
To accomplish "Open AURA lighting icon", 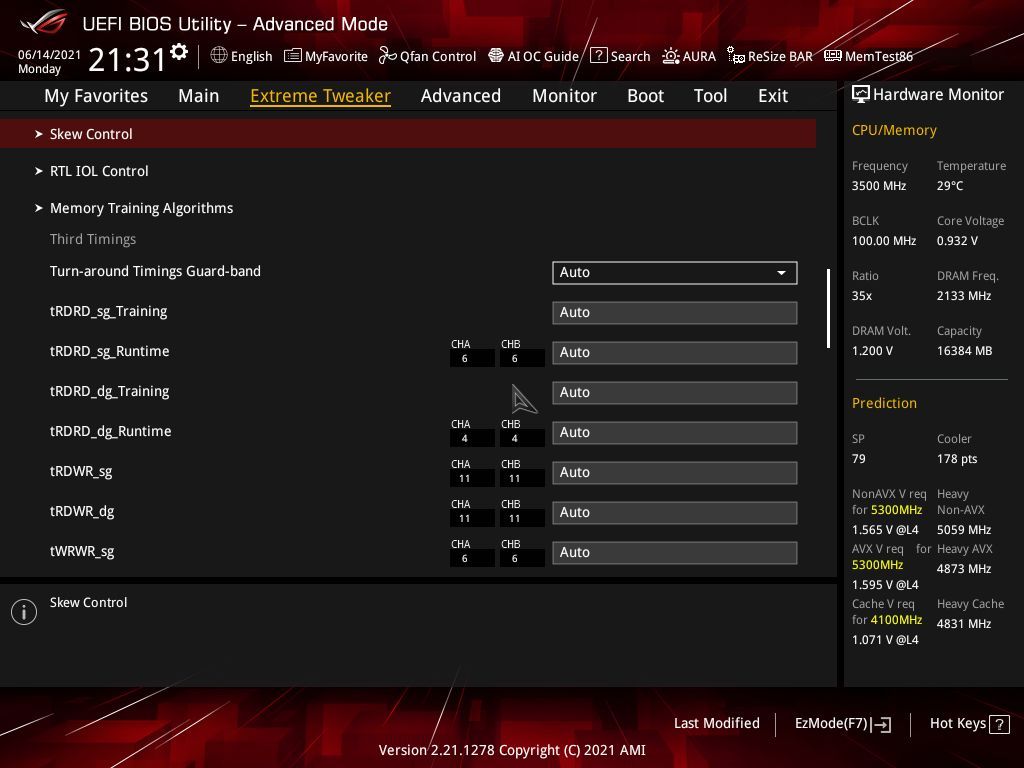I will 671,56.
